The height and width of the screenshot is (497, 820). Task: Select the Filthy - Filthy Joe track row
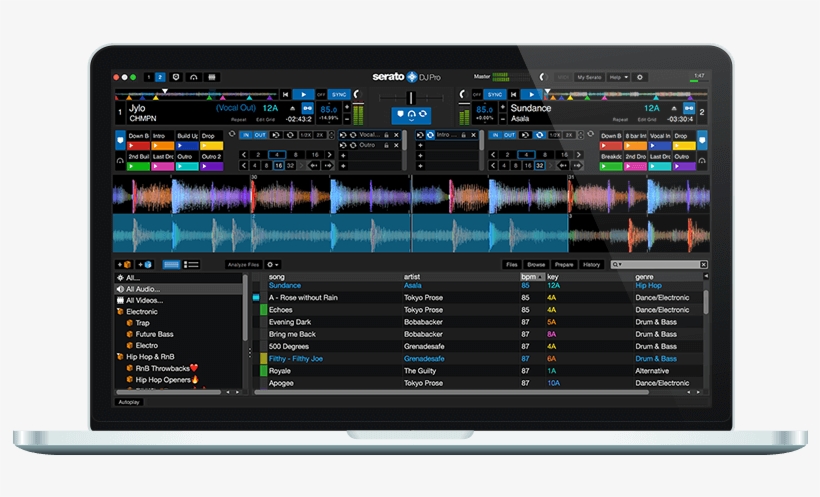tap(479, 359)
